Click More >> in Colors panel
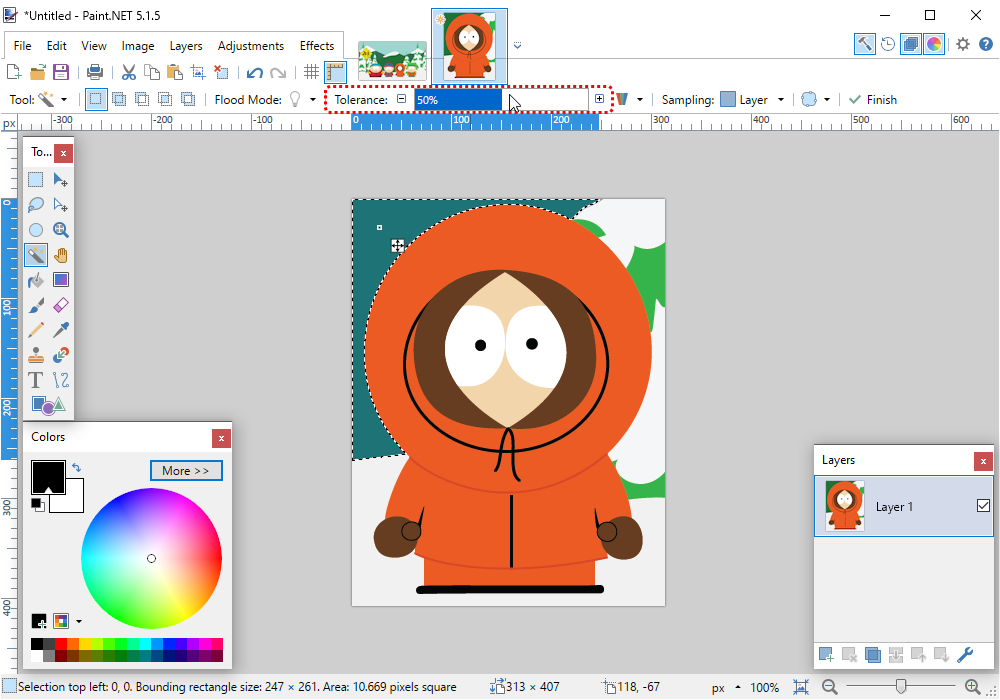This screenshot has height=700, width=1000. click(186, 470)
